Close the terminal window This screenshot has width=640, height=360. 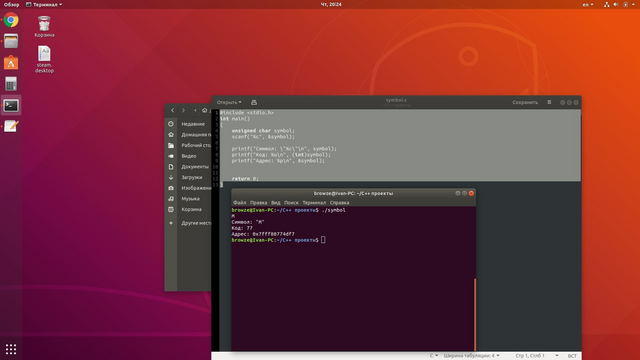(x=471, y=193)
